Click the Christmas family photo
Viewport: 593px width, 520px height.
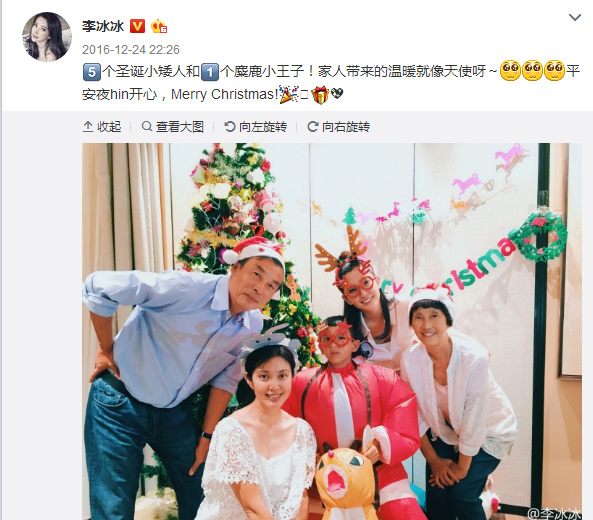pyautogui.click(x=332, y=331)
